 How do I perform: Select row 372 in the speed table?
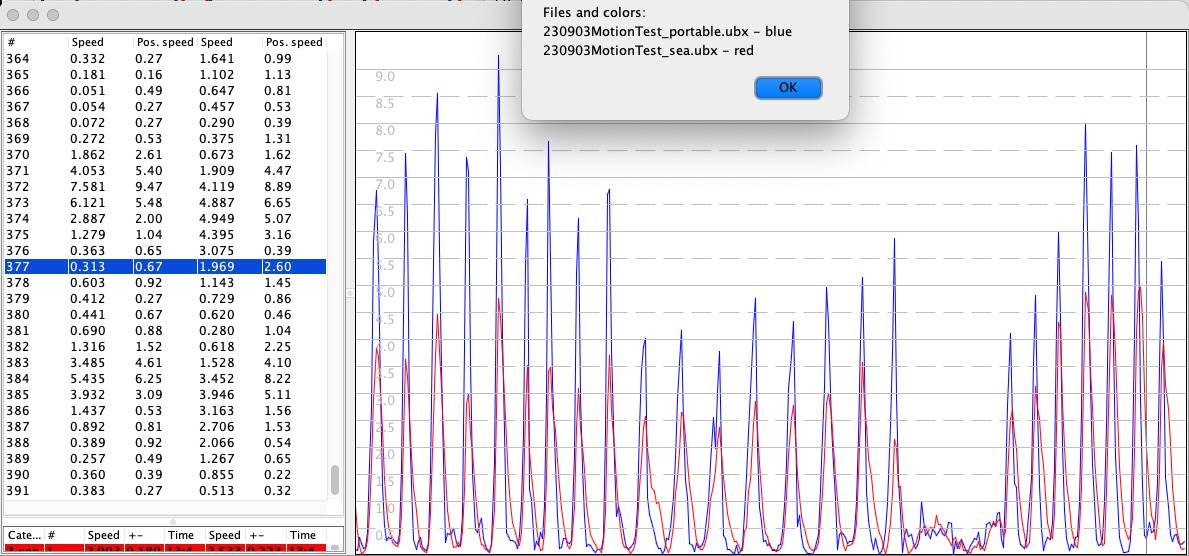170,187
